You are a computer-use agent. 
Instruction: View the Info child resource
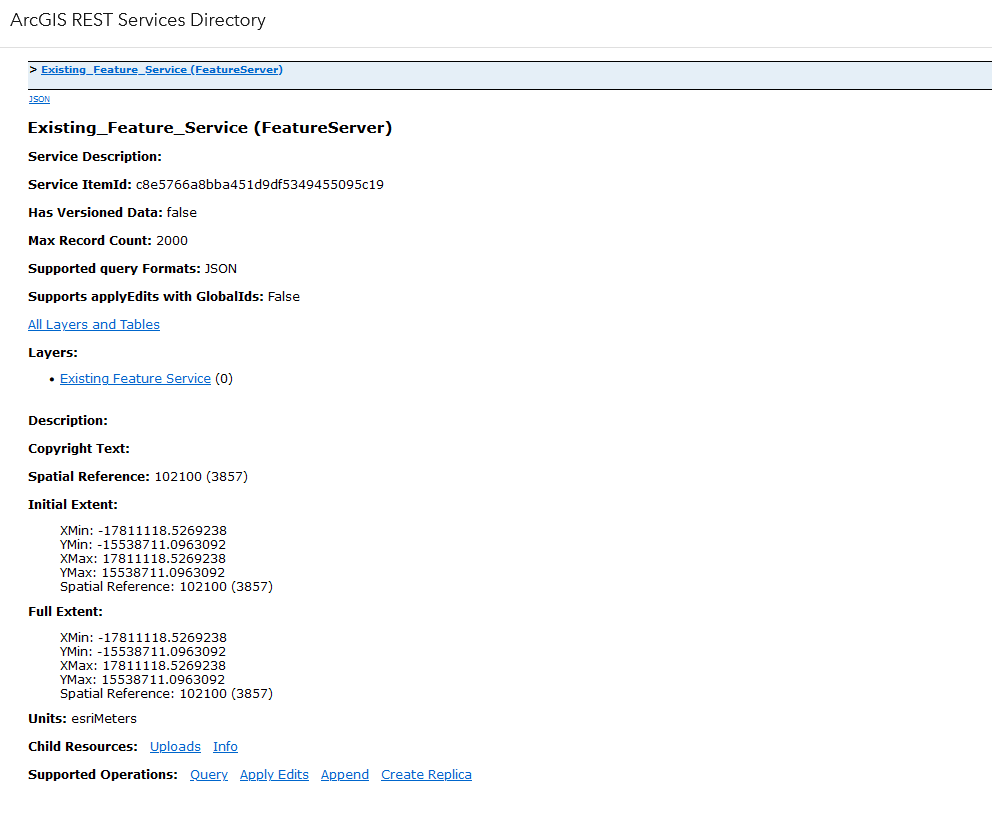[x=225, y=746]
